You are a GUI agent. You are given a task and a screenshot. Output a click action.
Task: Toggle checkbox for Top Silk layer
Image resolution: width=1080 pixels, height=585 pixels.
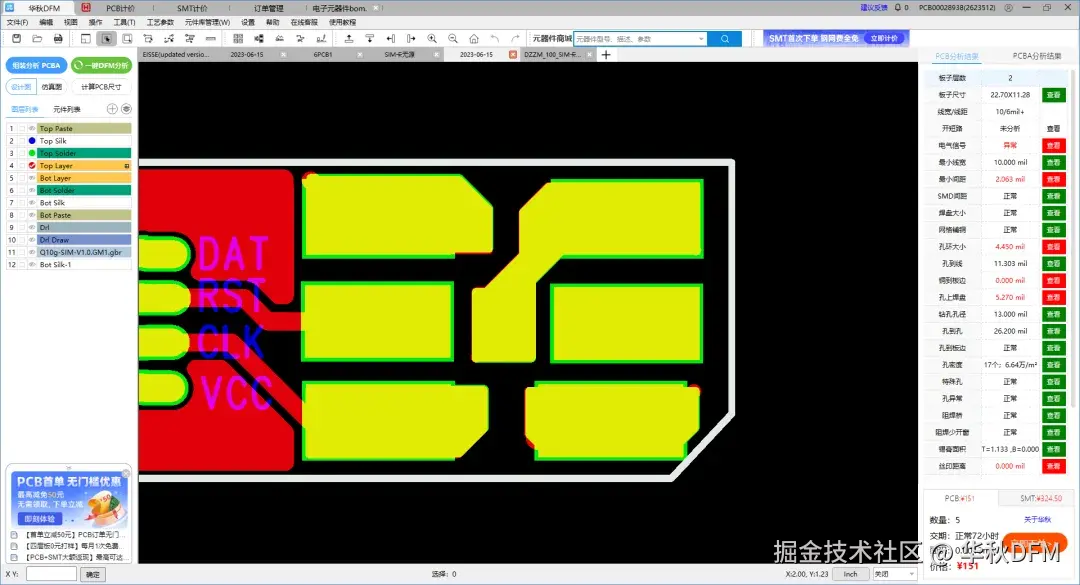(x=22, y=141)
